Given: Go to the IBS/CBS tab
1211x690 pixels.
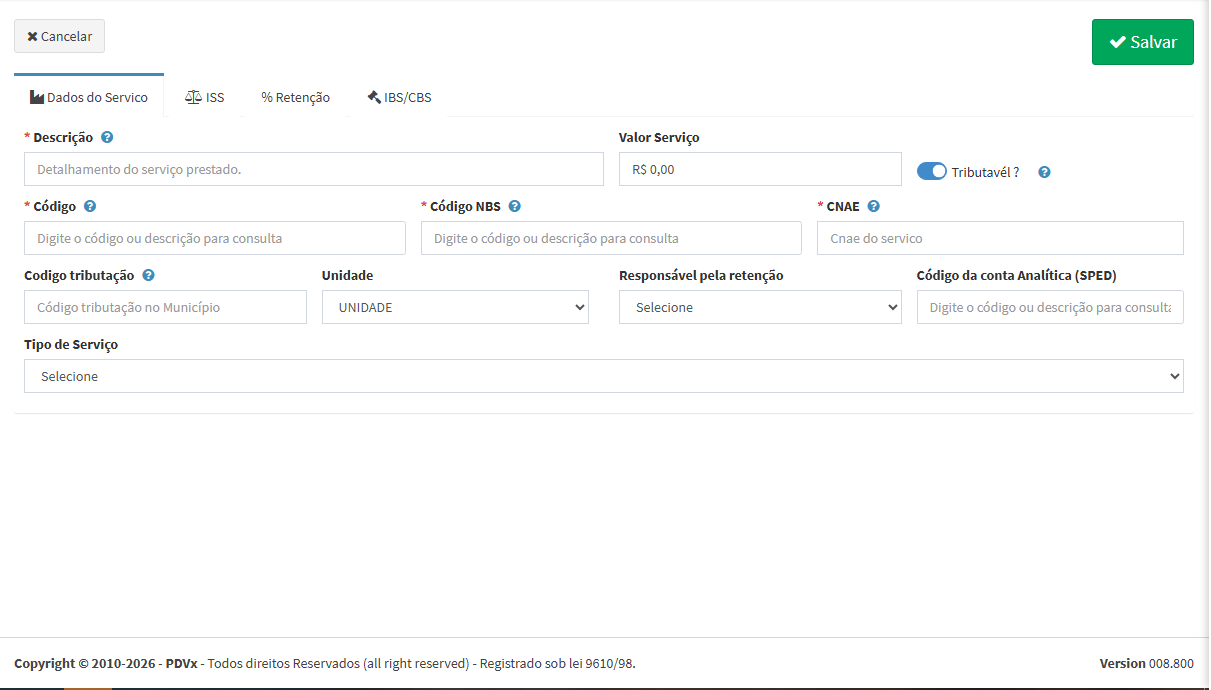Looking at the screenshot, I should (399, 97).
